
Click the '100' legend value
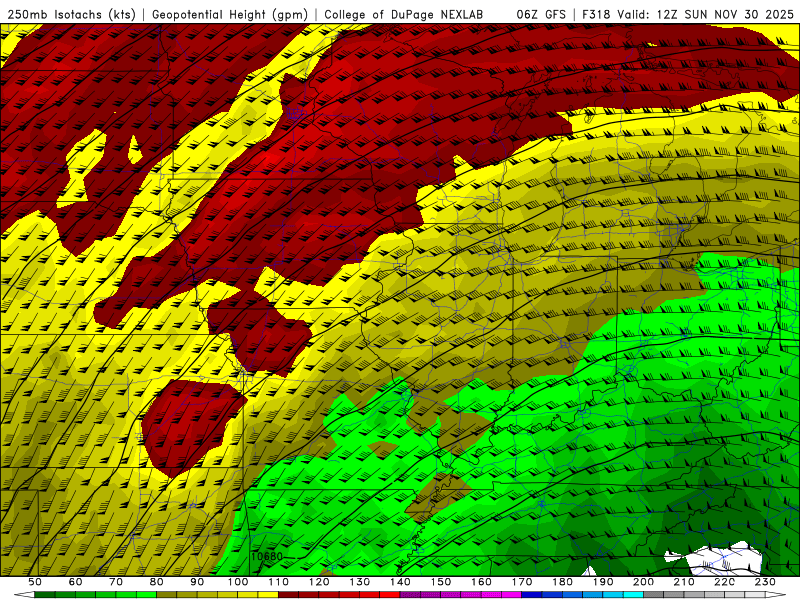[238, 582]
